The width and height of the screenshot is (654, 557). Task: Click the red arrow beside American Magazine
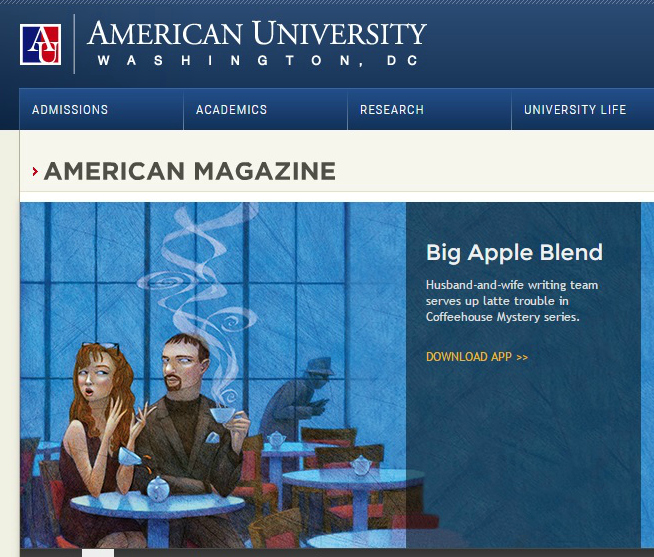coord(35,171)
